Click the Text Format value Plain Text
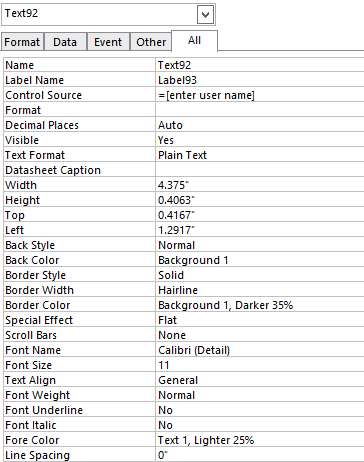This screenshot has height=462, width=364. pyautogui.click(x=260, y=155)
